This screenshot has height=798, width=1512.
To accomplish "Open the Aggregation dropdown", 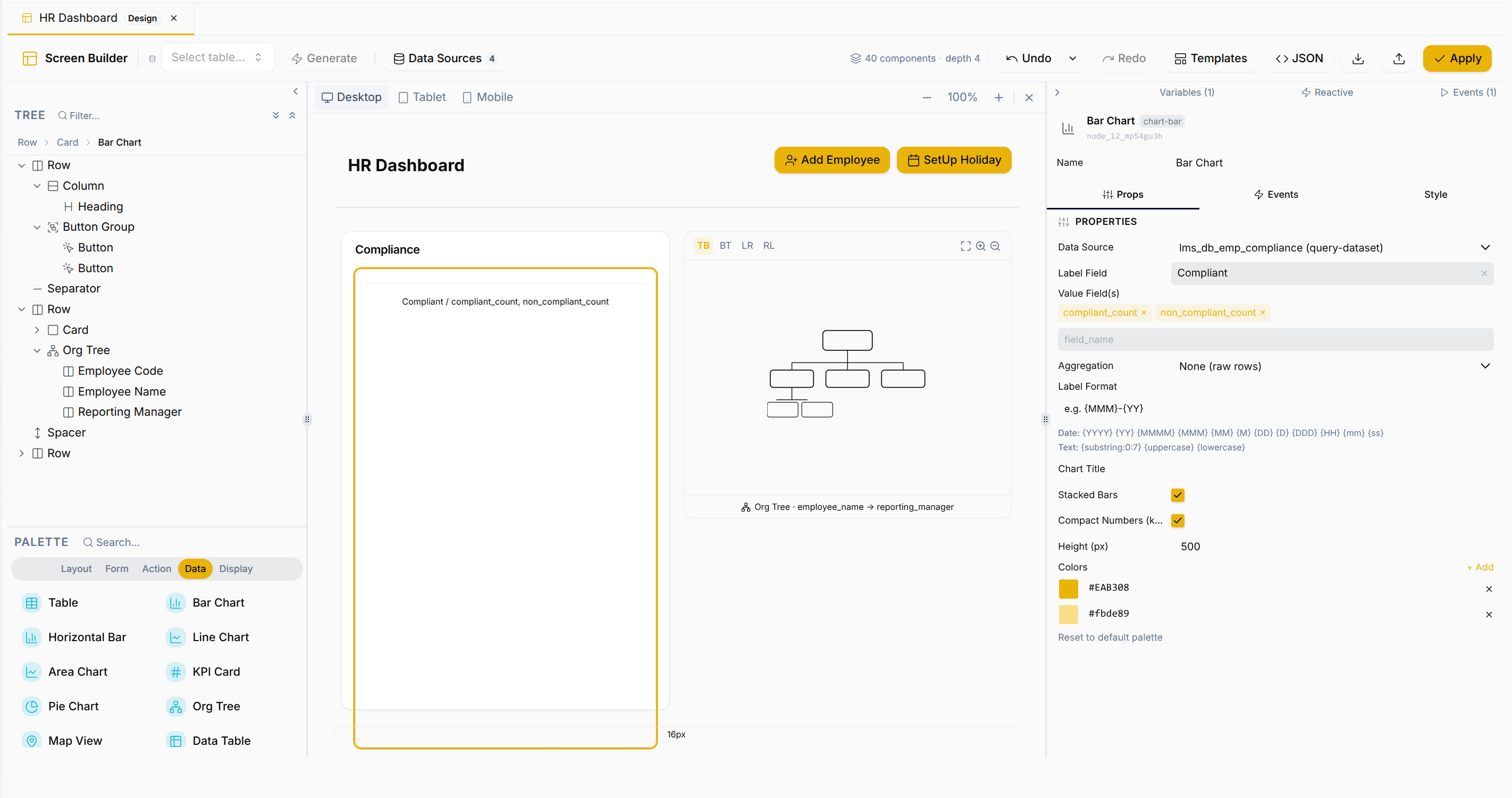I will 1332,366.
